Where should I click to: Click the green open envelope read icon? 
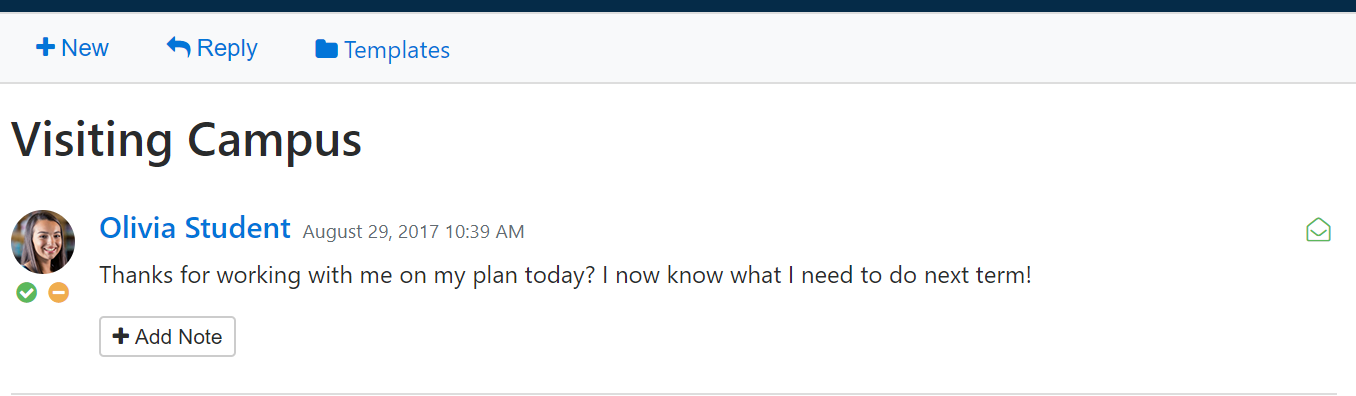1318,231
